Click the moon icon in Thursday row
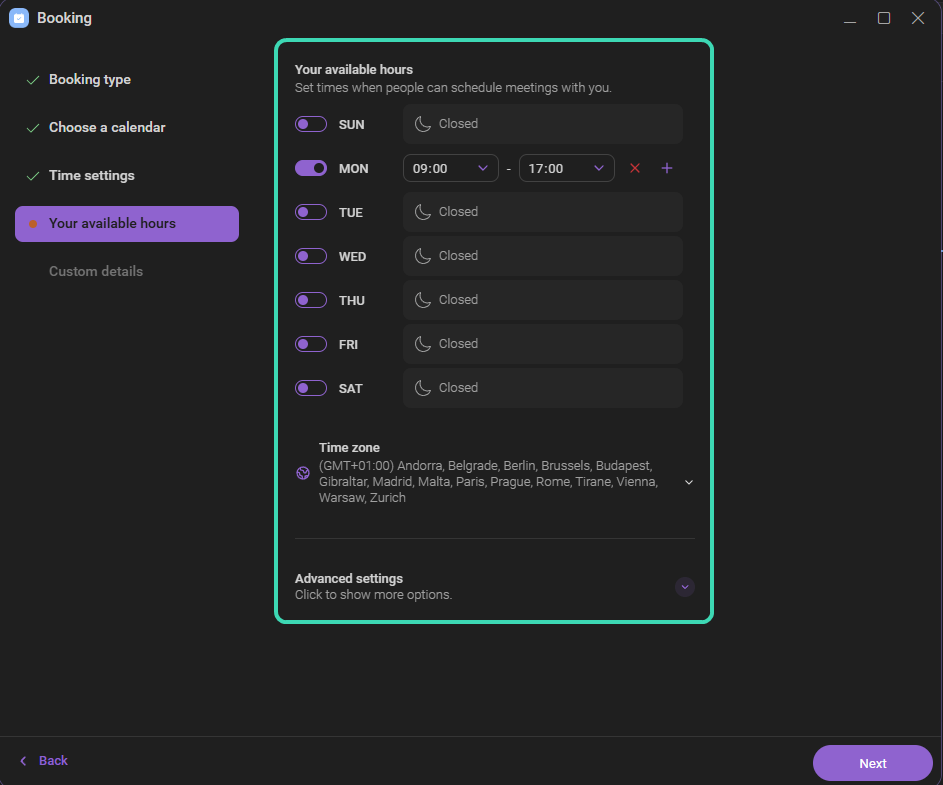Screen dimensions: 943x785 click(423, 300)
